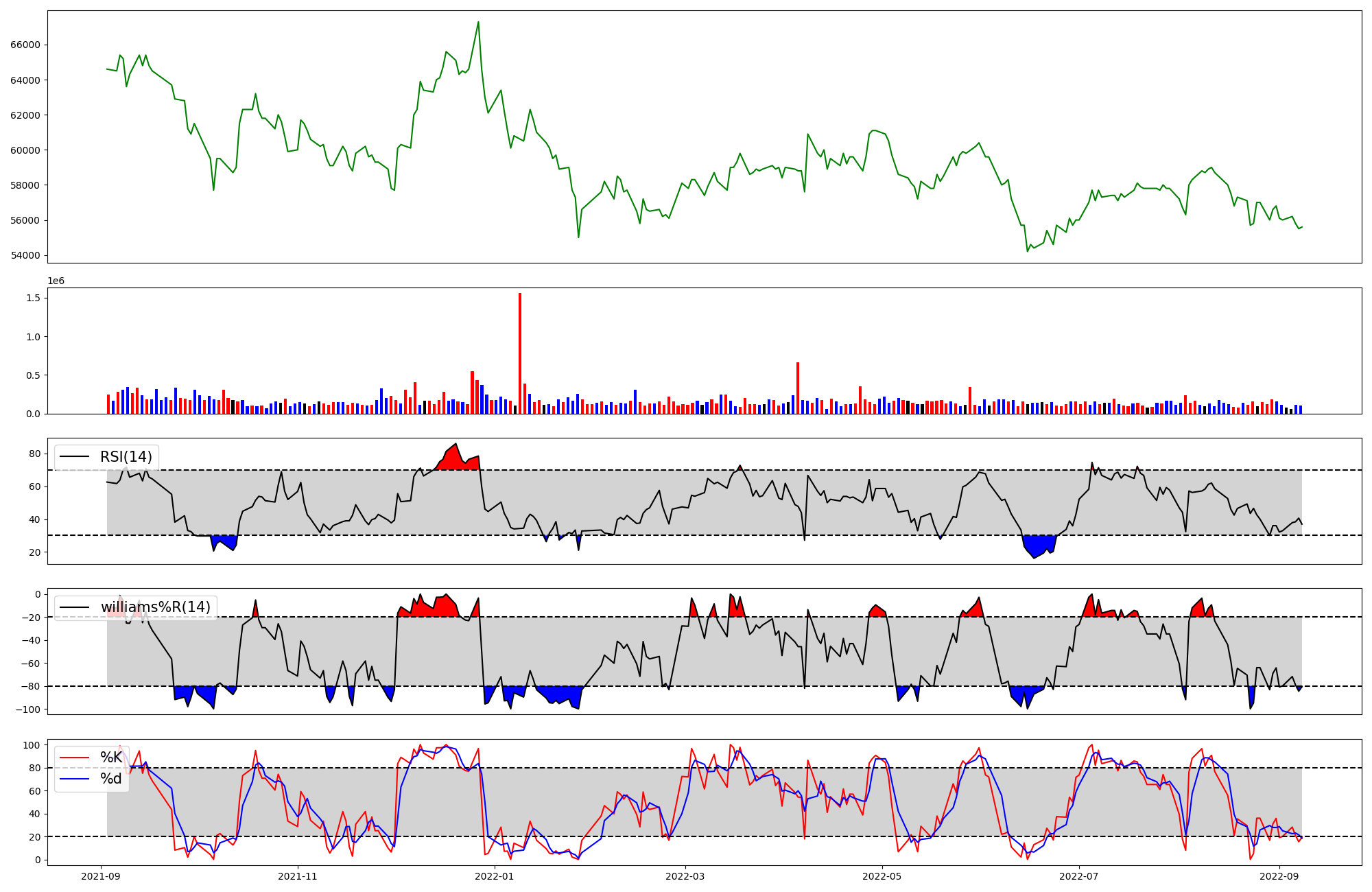
Task: Click the 2021-11 date tick label
Action: point(298,876)
